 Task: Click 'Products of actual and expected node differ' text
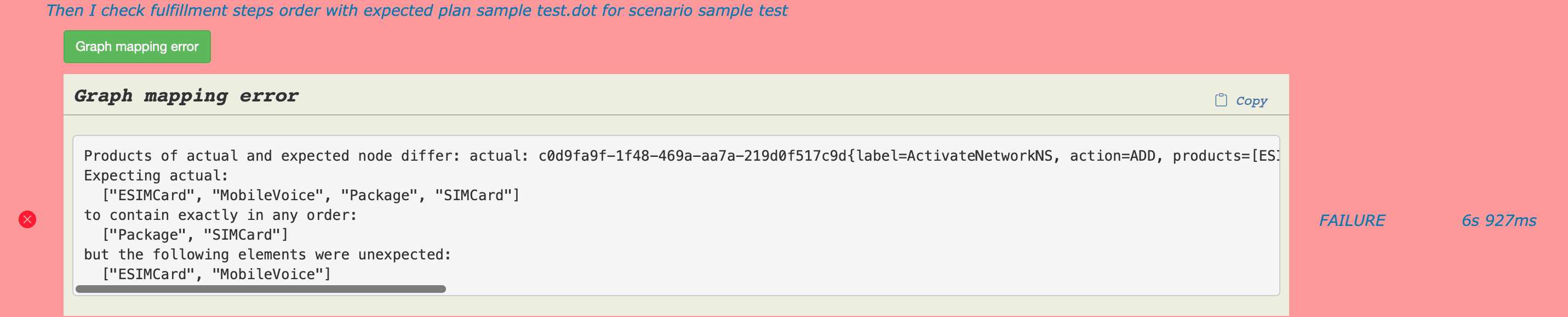coord(273,156)
